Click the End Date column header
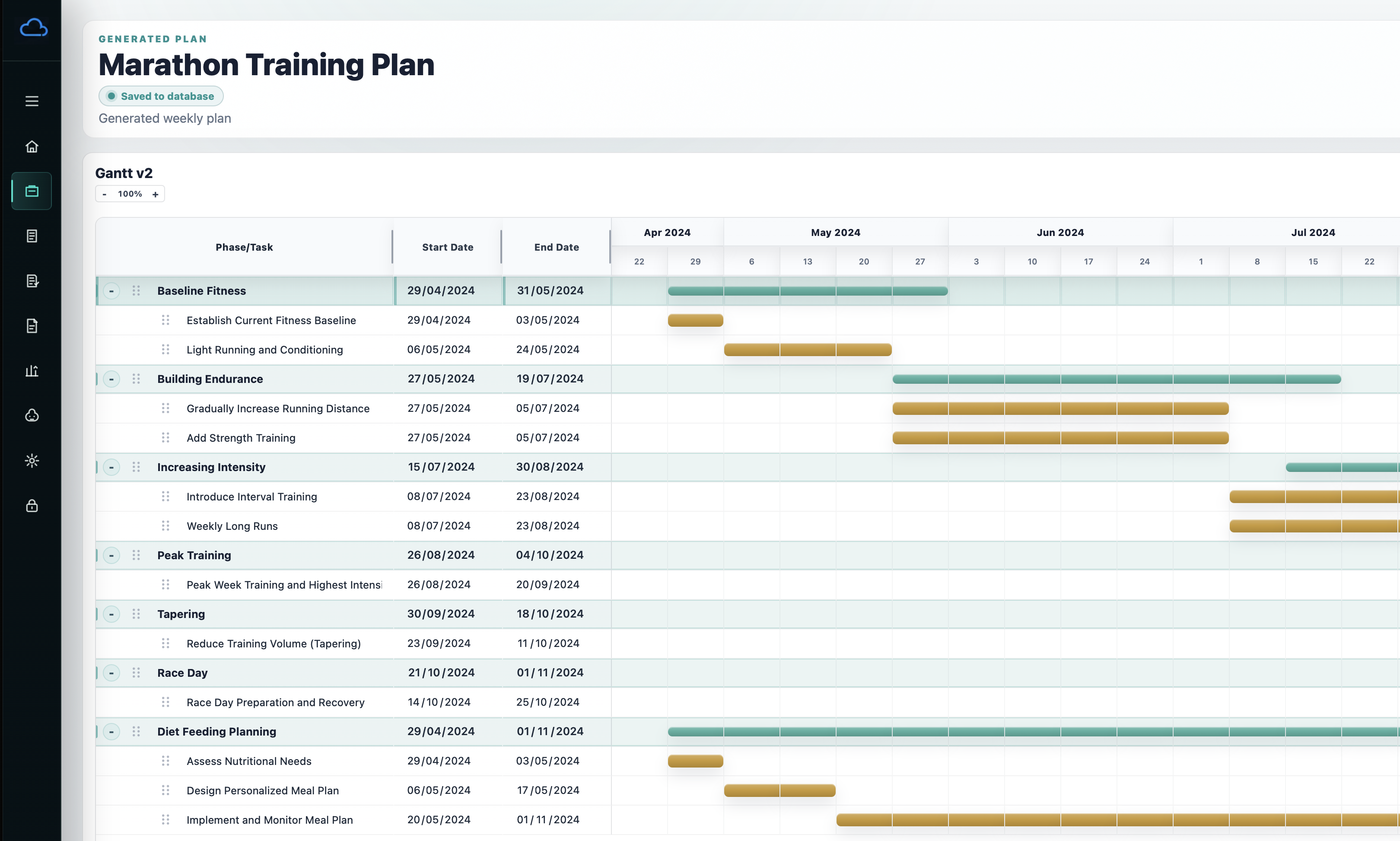 pos(557,247)
